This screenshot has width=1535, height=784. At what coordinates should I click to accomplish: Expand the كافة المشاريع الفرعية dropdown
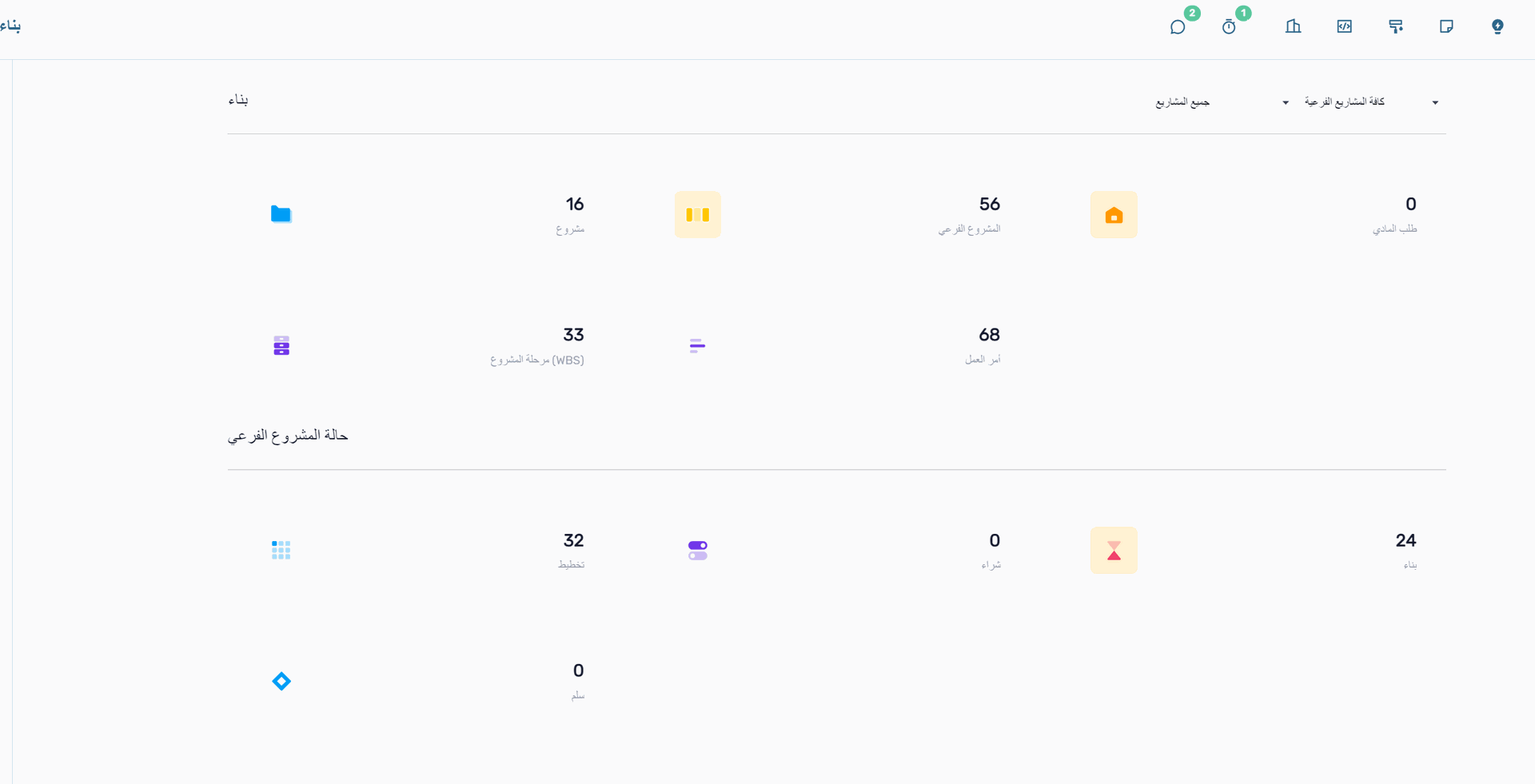[1371, 102]
